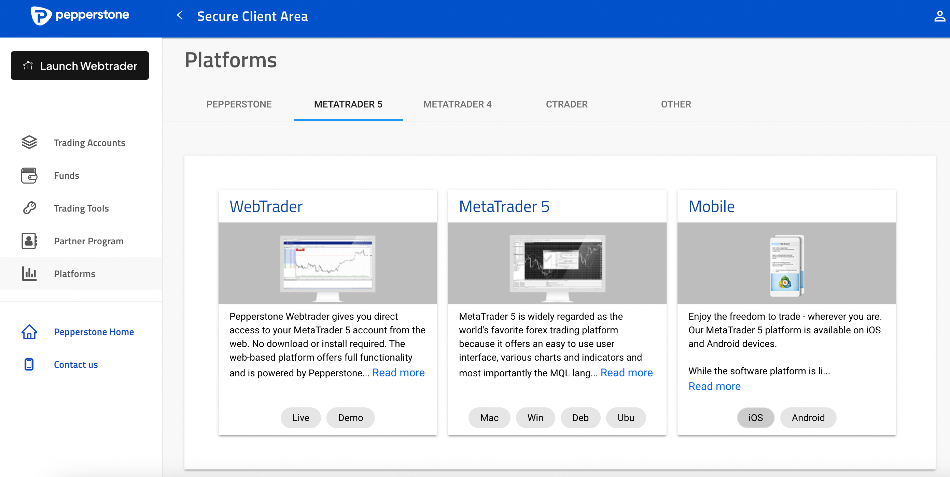Click the MetaTrader 5 monitor thumbnail
Image resolution: width=950 pixels, height=477 pixels.
coord(557,267)
